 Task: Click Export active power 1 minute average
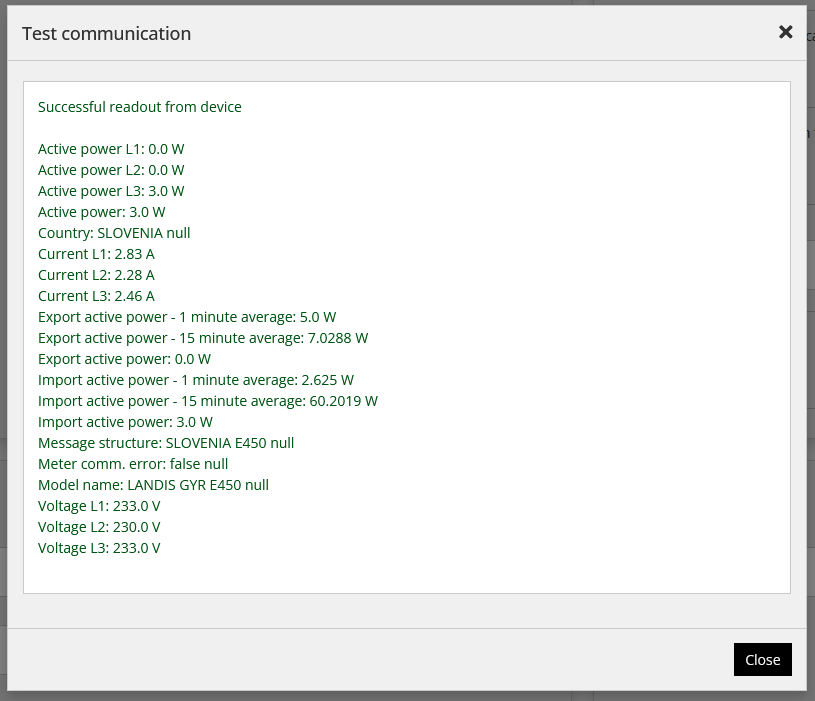point(187,317)
